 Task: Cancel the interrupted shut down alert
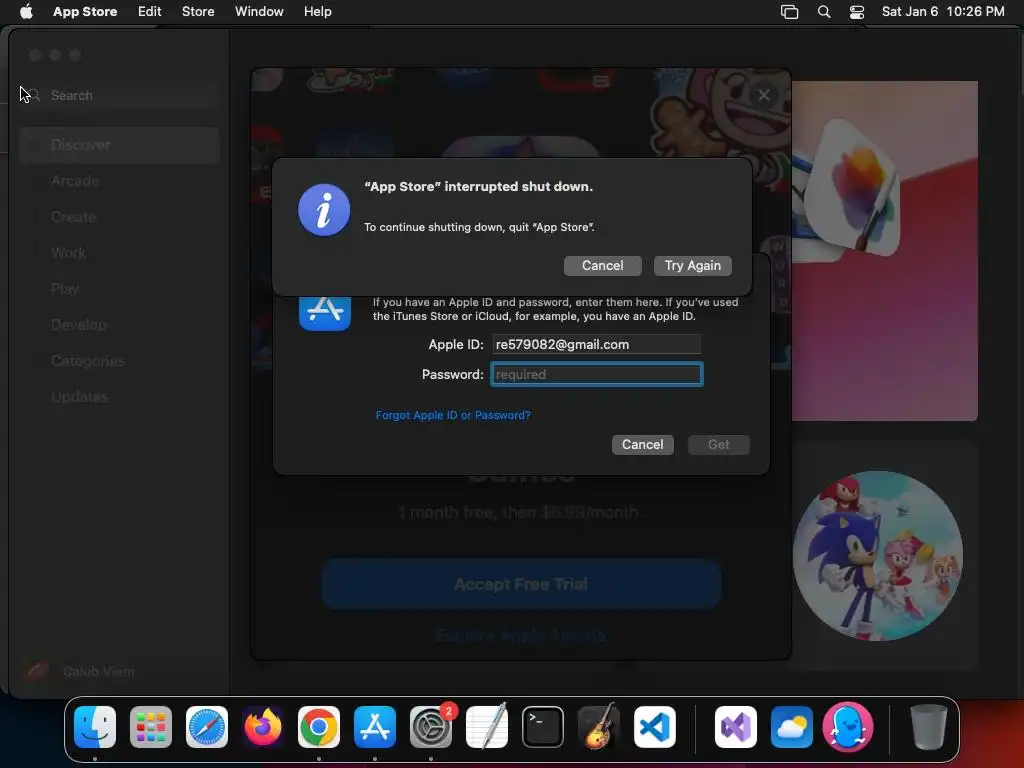[602, 266]
